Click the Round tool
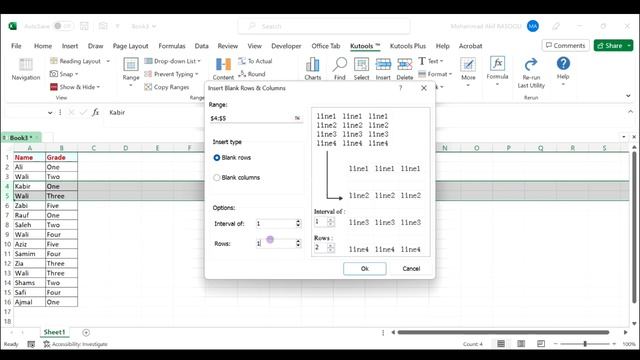 [252, 74]
